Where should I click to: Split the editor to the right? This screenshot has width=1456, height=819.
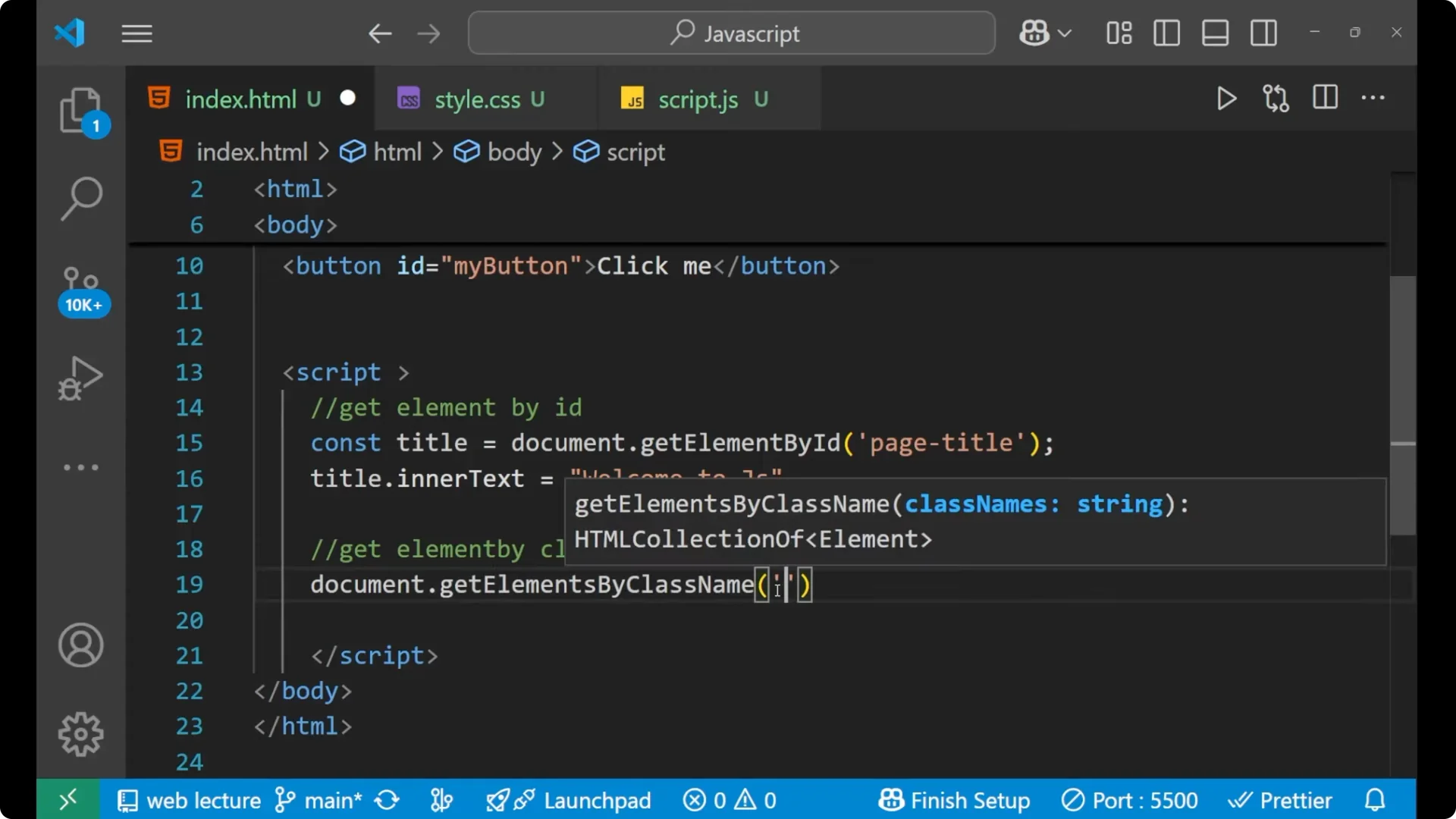(x=1325, y=98)
